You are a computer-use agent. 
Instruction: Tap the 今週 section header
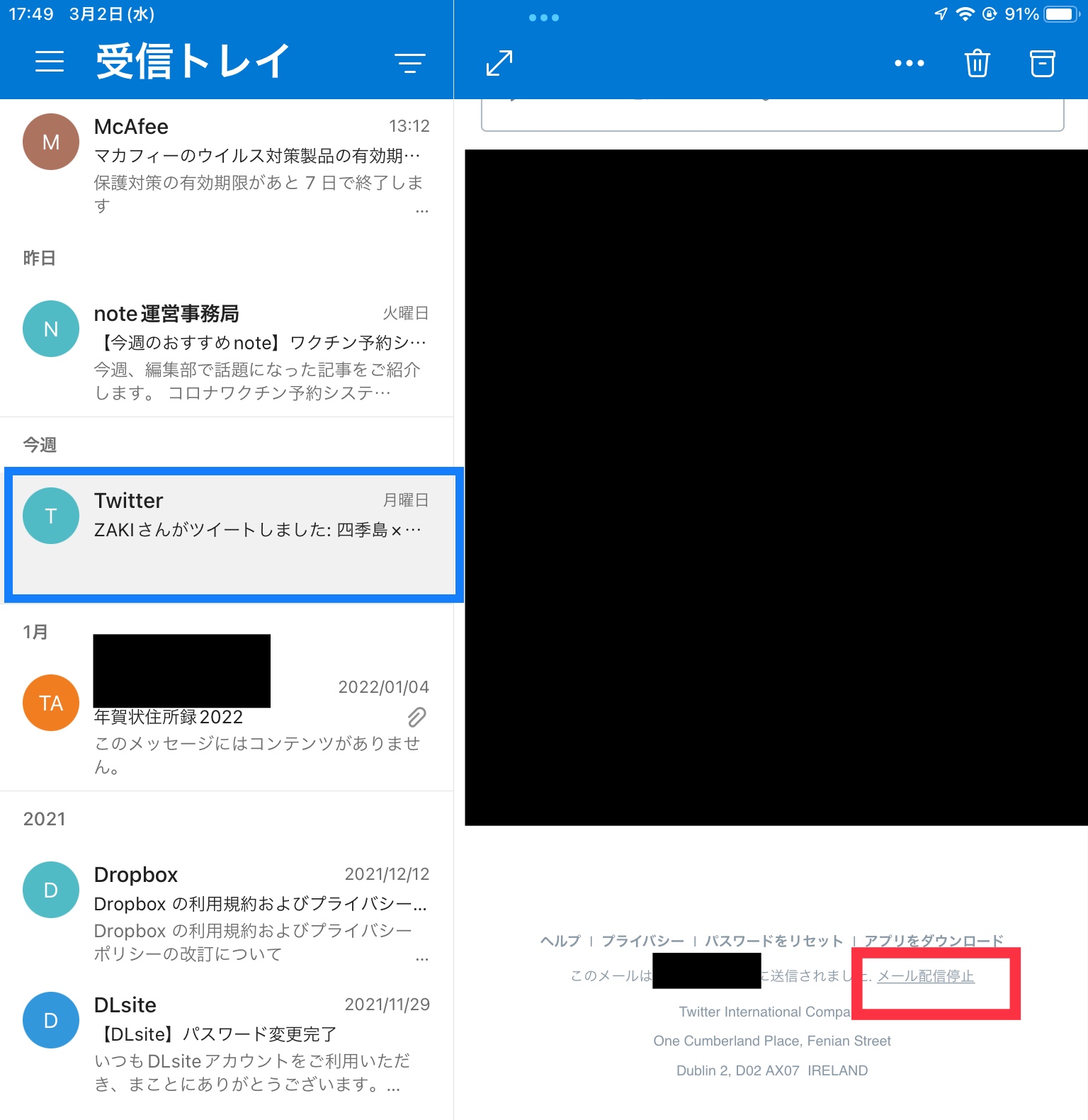[x=40, y=445]
